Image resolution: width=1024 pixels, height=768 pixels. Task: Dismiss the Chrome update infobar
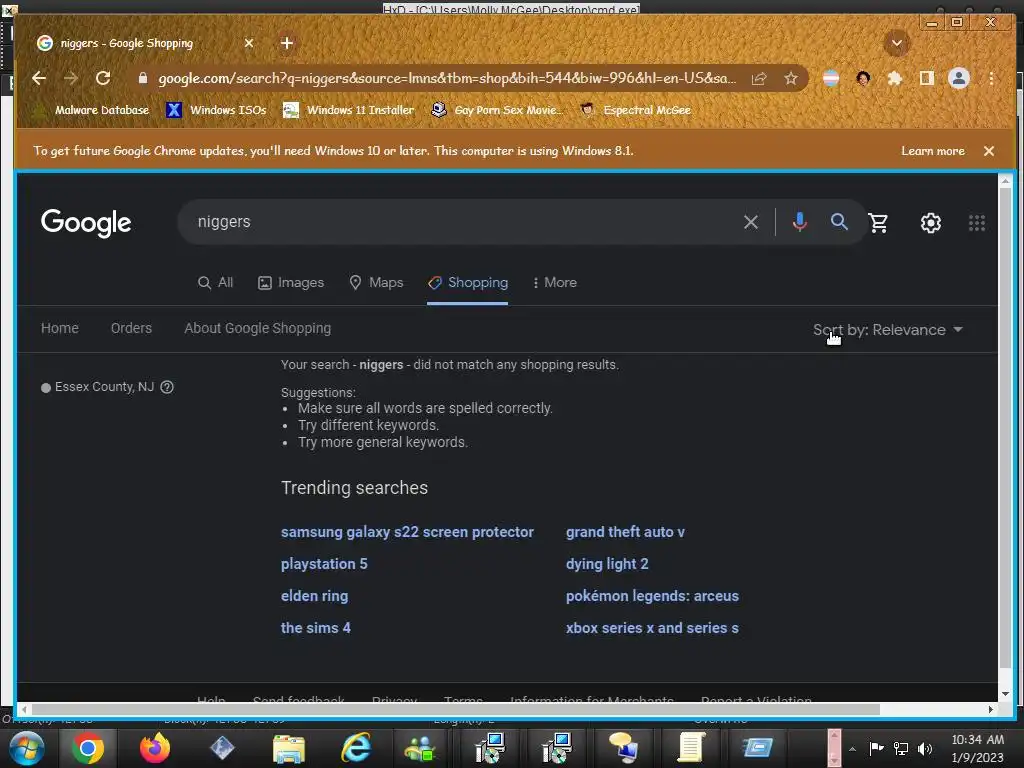click(989, 151)
